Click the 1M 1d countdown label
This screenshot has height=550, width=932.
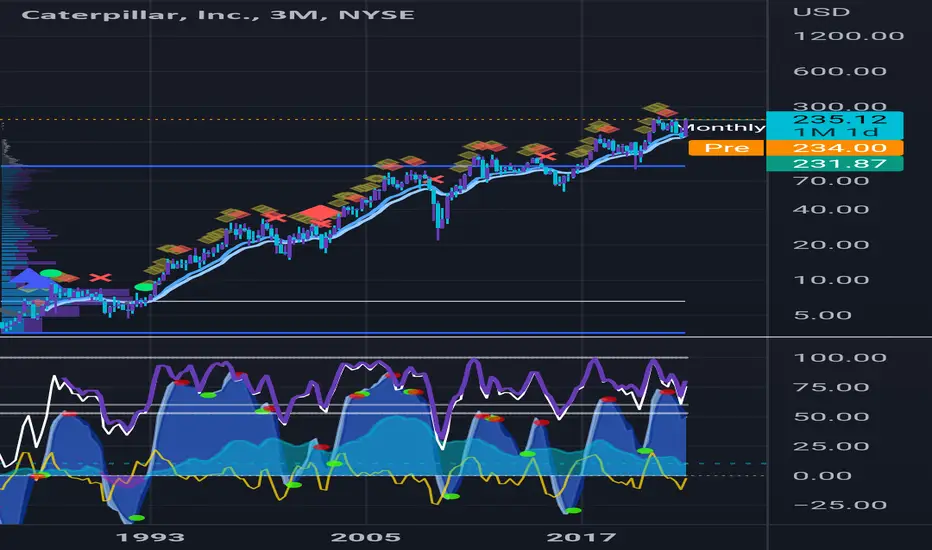pos(835,133)
